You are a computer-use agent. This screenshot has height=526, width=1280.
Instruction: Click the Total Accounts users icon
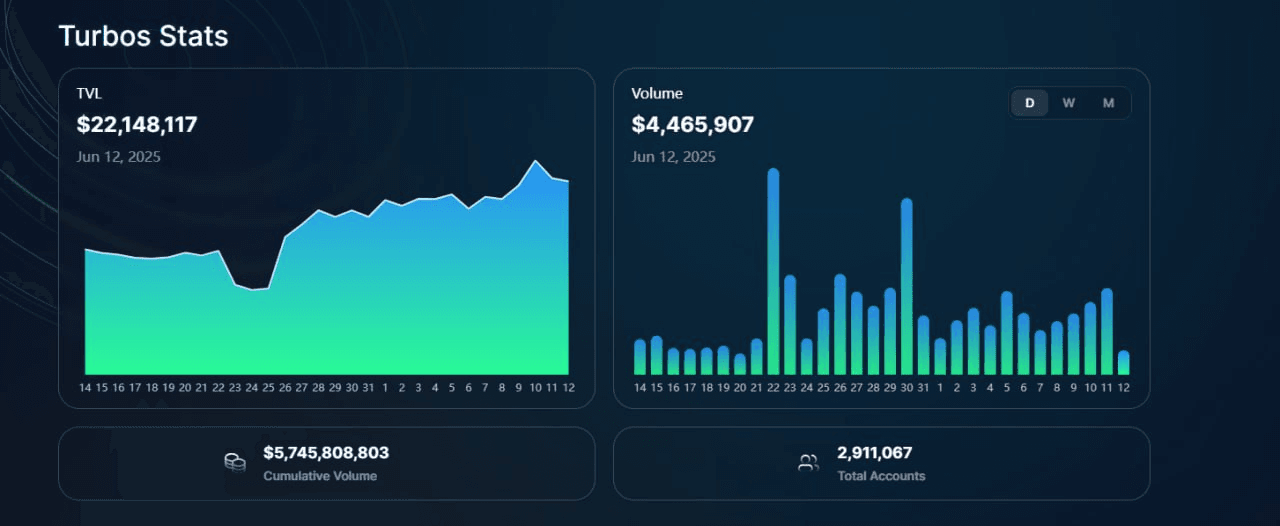(x=808, y=463)
